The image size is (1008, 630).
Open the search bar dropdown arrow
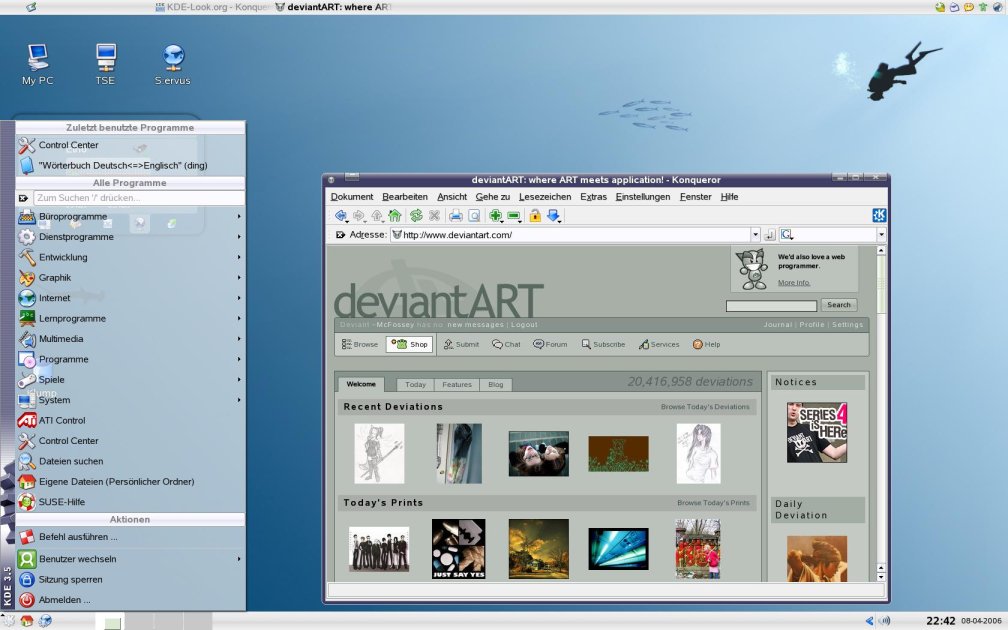point(881,235)
